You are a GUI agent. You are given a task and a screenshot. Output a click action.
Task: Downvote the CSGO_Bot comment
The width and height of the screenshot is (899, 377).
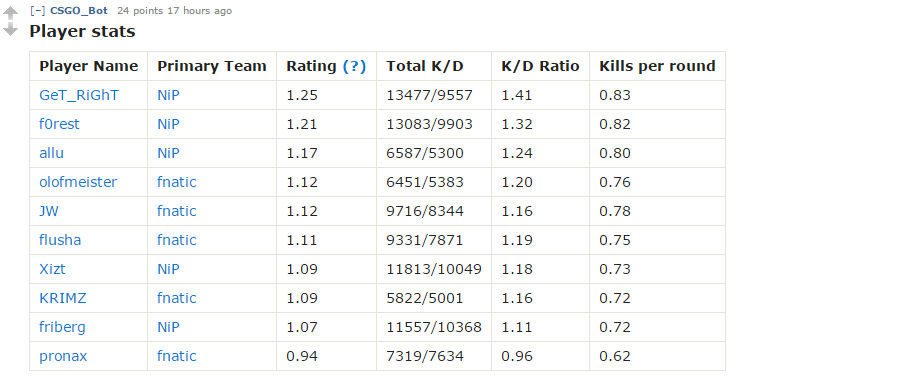pyautogui.click(x=10, y=30)
